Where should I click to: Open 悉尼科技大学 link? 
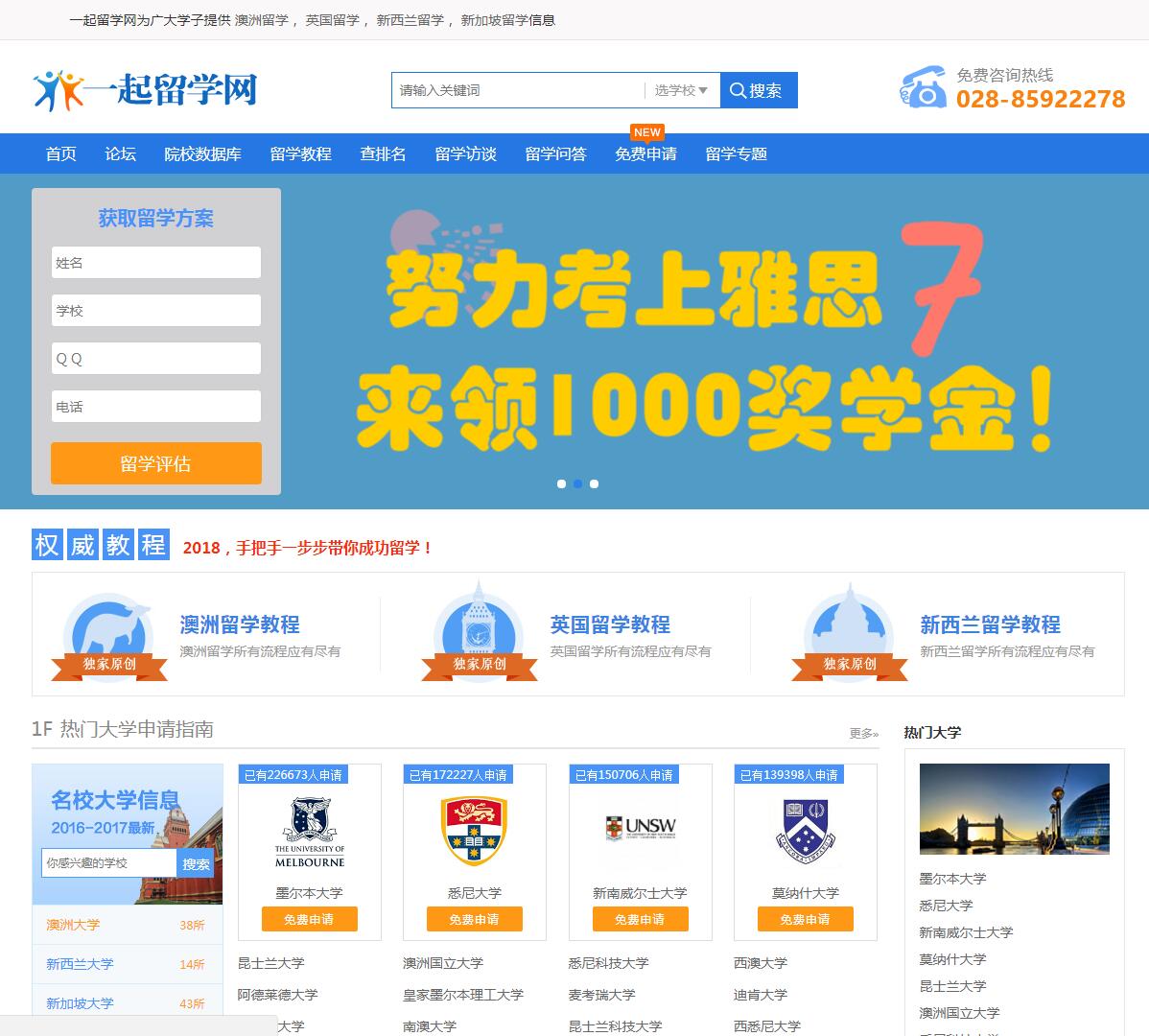[609, 963]
